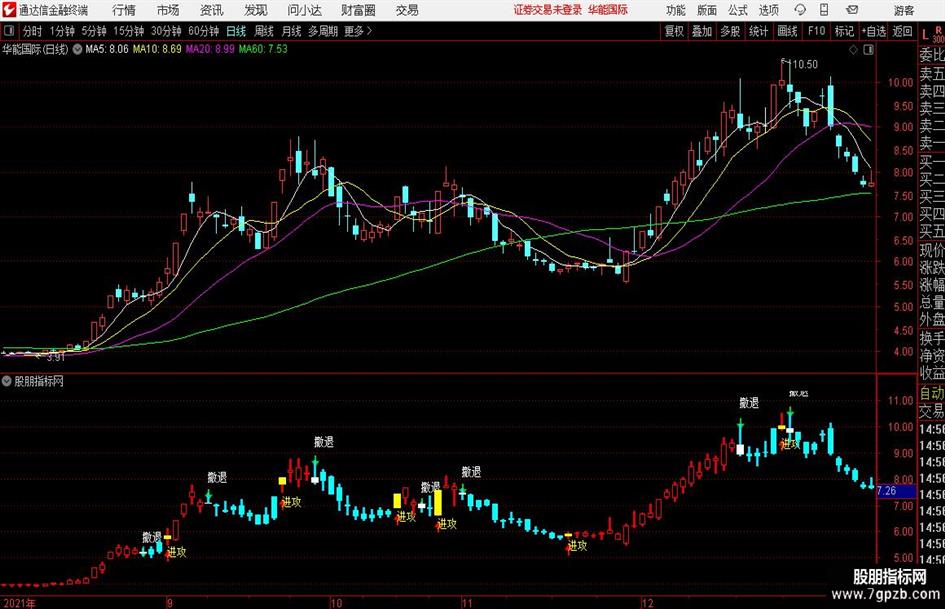Click the 2021年 date axis label
This screenshot has height=609, width=945.
19,603
